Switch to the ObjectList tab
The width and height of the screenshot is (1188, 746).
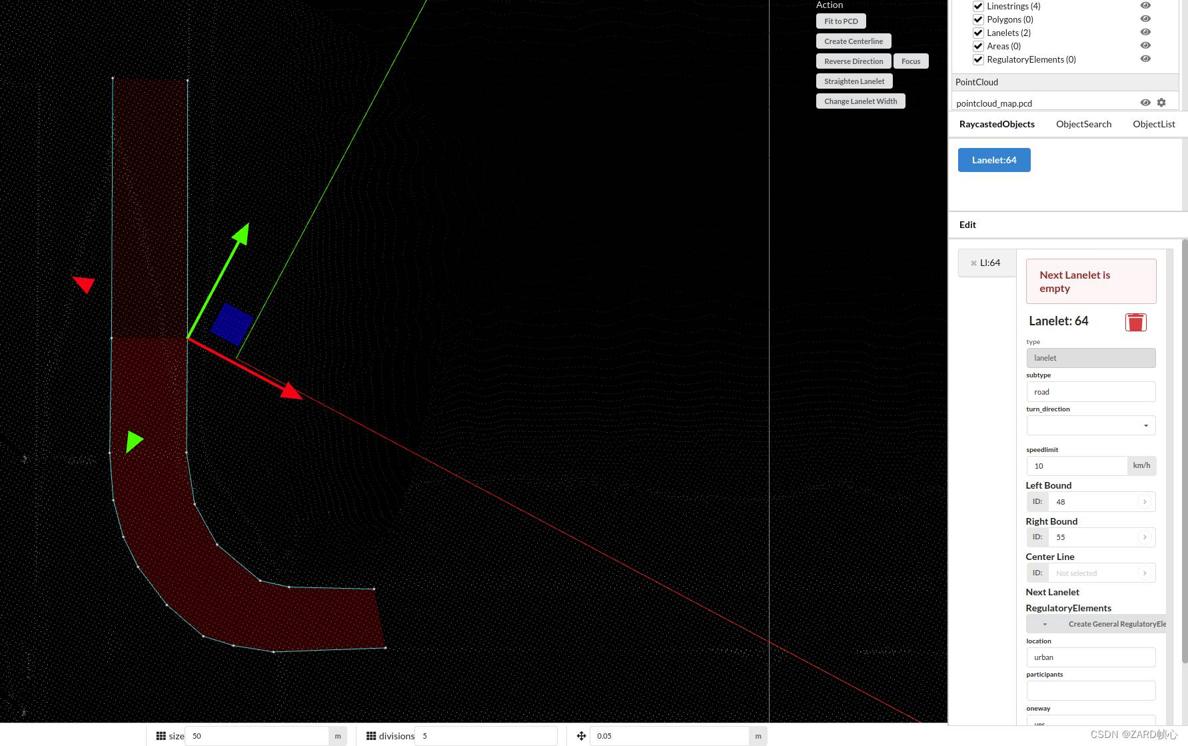1153,124
